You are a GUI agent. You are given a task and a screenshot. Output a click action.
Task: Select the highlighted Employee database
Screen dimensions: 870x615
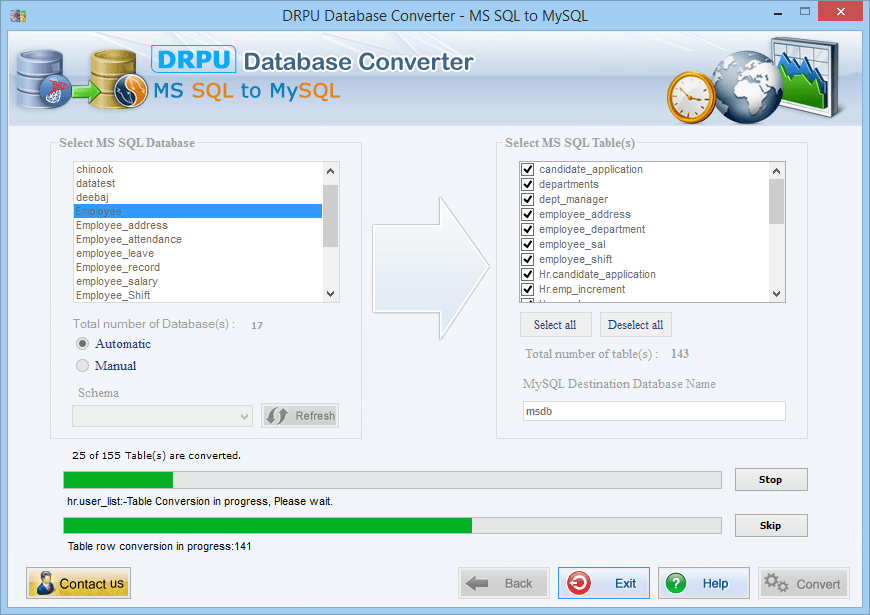(198, 211)
